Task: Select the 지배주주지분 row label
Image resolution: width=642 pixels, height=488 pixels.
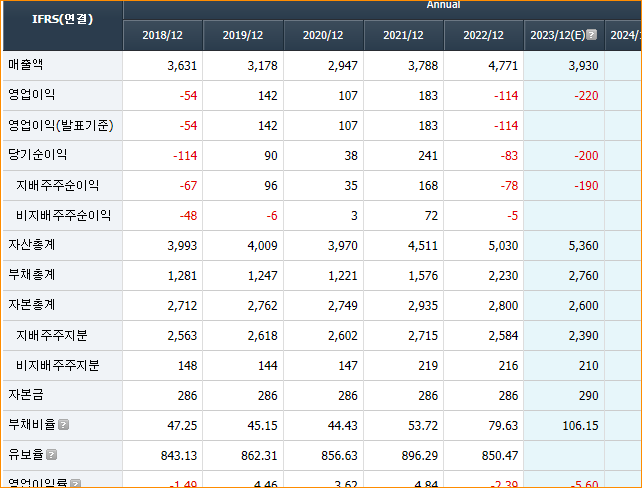Action: (52, 335)
